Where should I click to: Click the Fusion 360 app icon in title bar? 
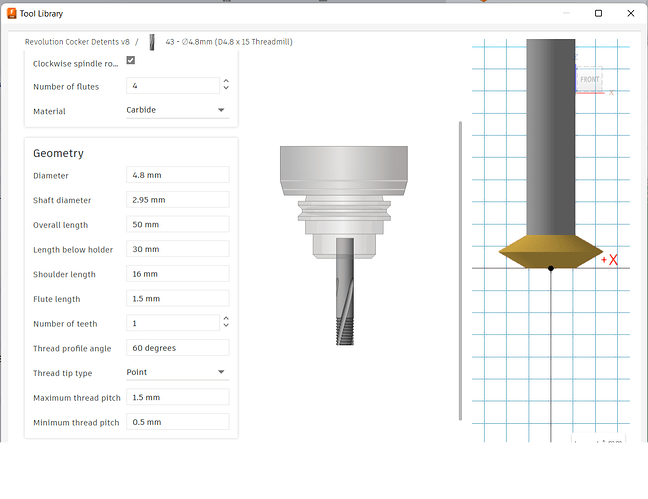[x=12, y=13]
